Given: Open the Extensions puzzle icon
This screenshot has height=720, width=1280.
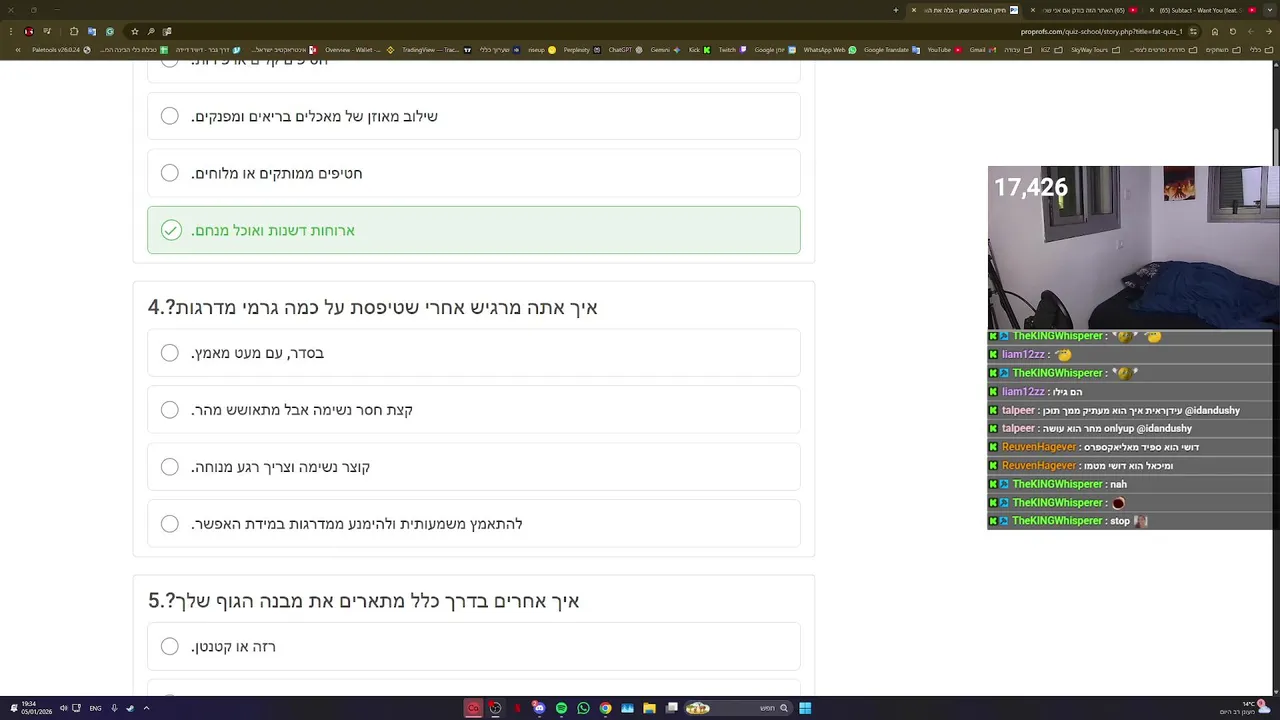Looking at the screenshot, I should pos(74,31).
